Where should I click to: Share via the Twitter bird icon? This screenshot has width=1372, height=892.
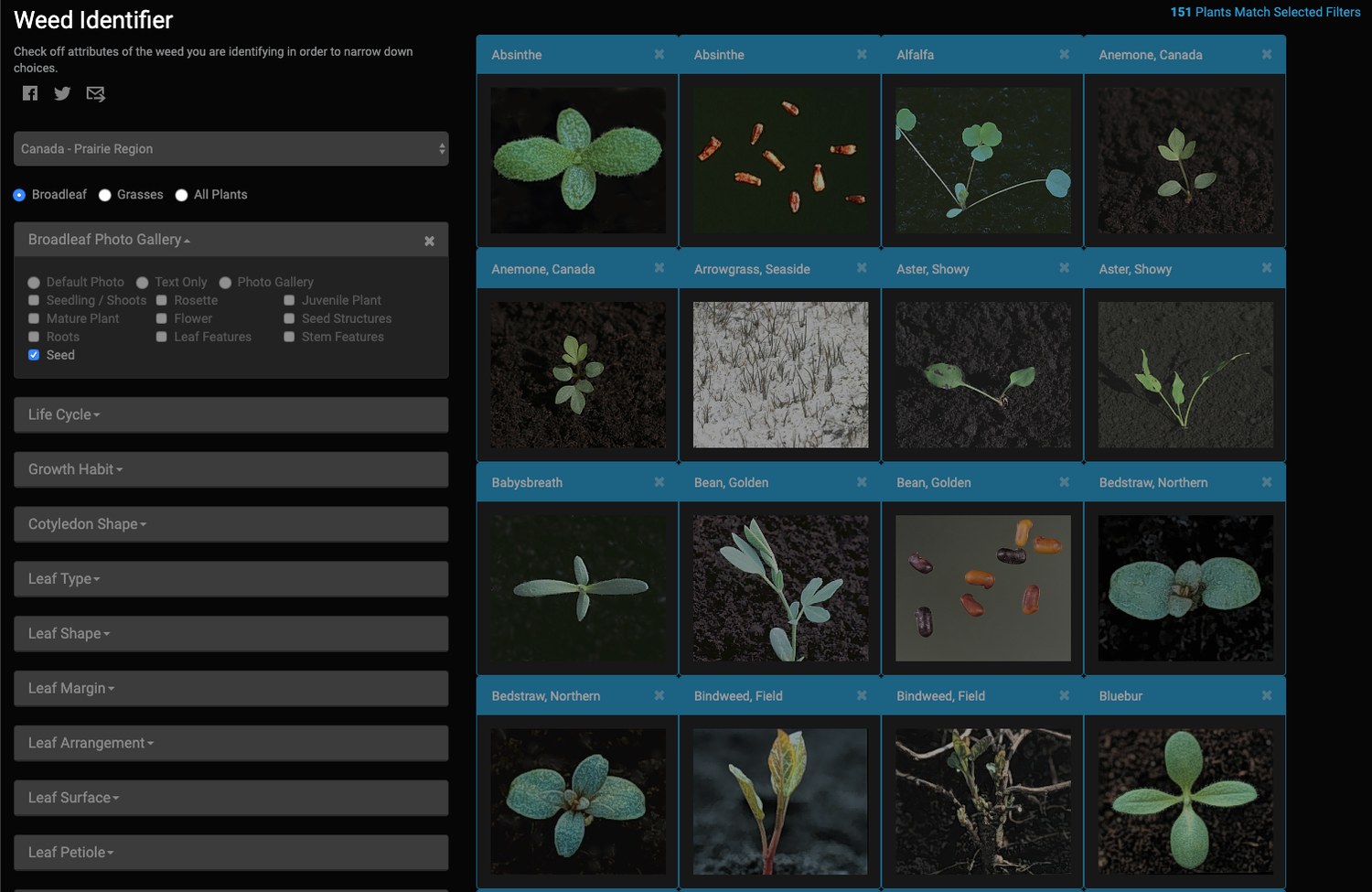62,93
